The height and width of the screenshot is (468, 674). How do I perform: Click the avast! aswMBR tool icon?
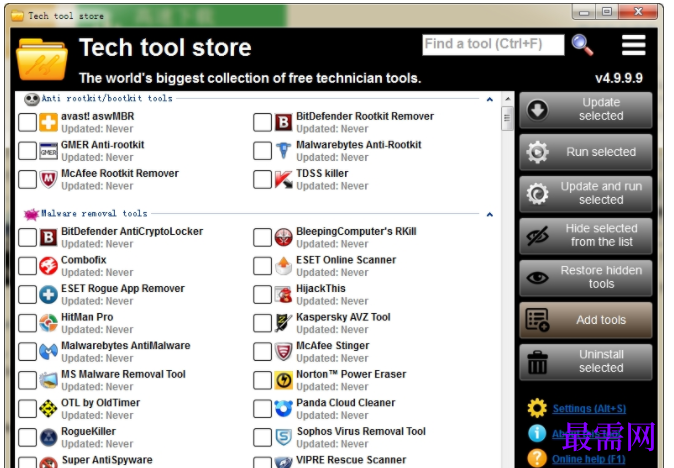point(49,122)
